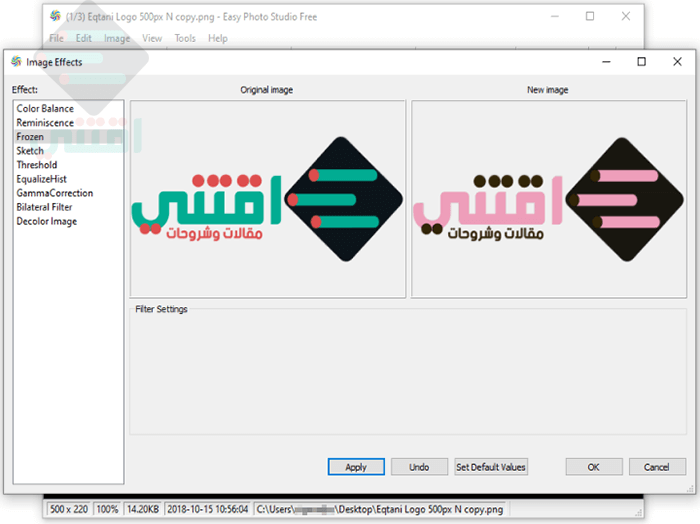
Task: Click the Original image label
Action: tap(267, 90)
